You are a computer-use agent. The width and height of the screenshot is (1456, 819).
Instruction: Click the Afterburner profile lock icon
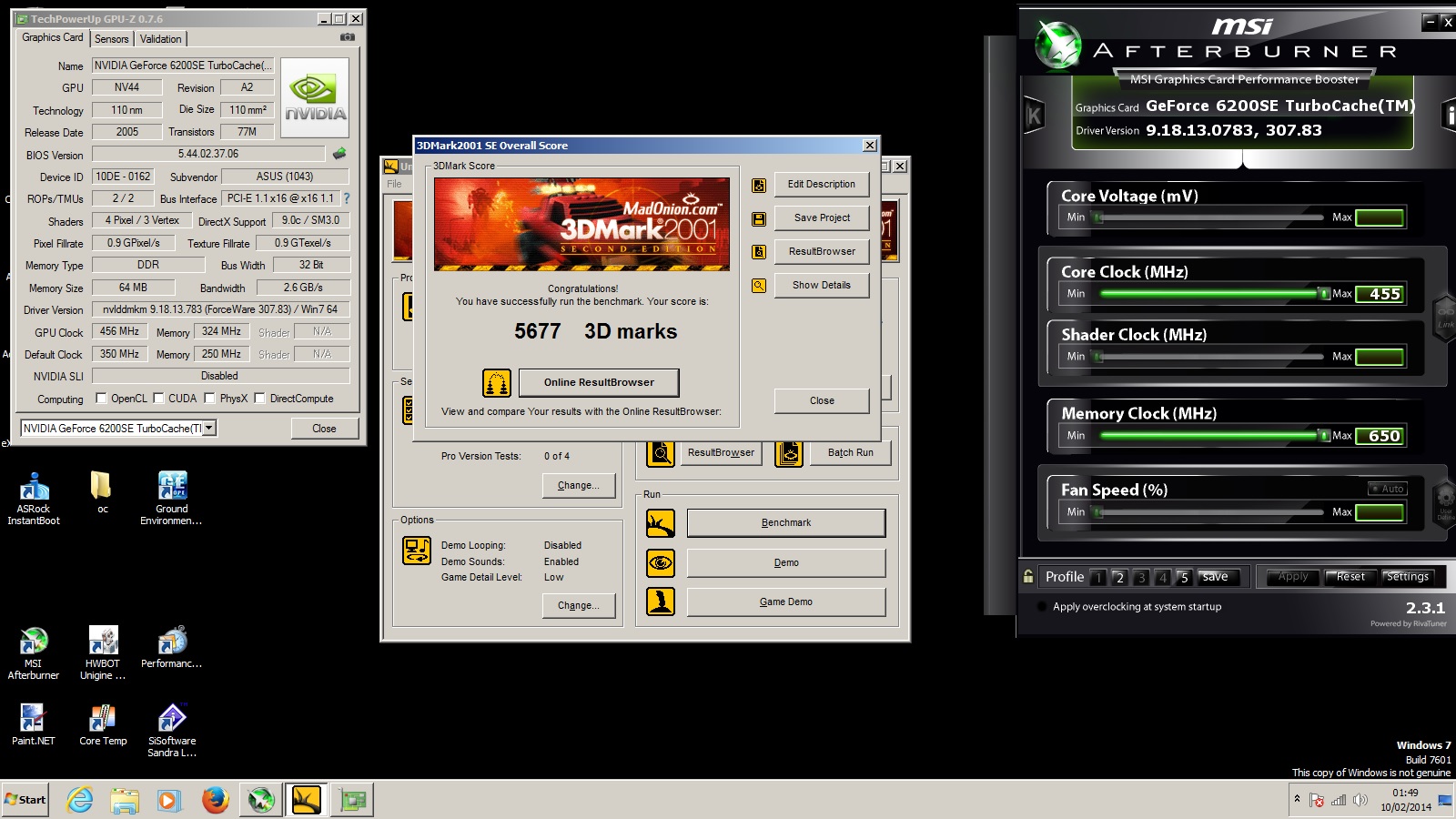point(1028,576)
